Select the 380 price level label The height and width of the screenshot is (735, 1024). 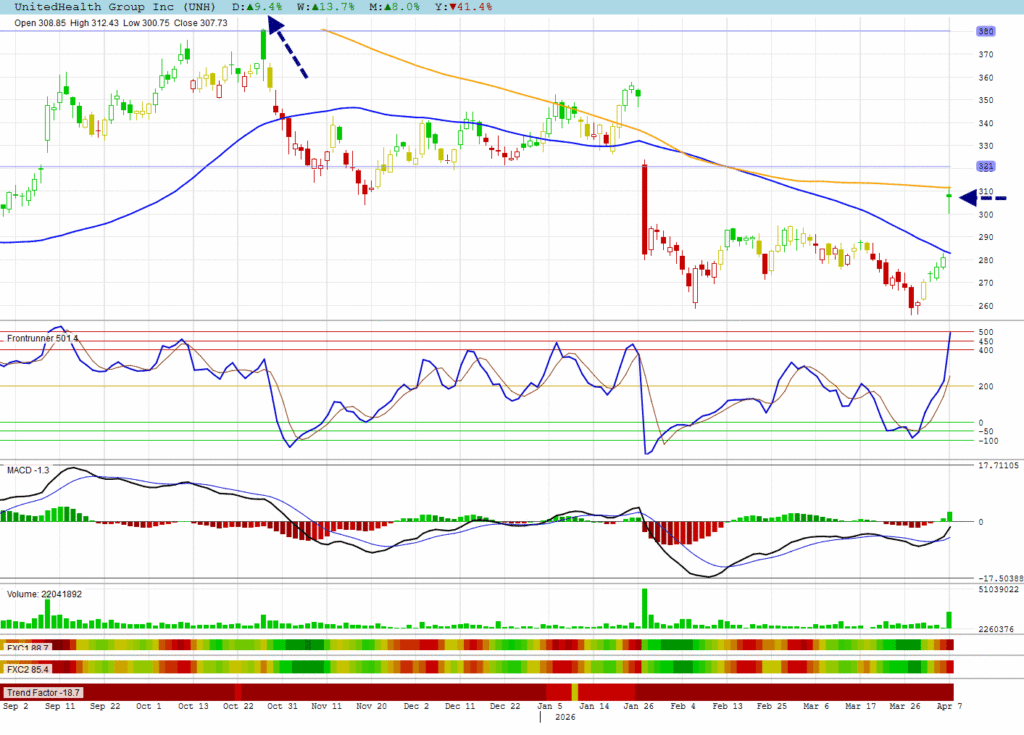(985, 31)
